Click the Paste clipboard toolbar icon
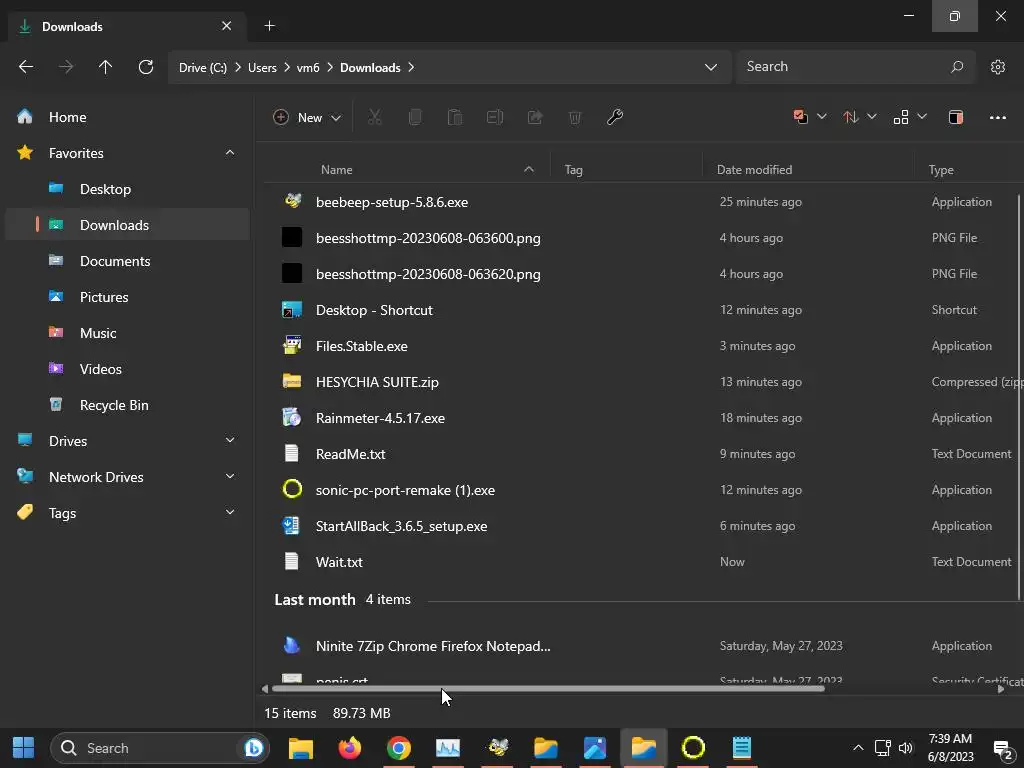1024x768 pixels. [455, 118]
